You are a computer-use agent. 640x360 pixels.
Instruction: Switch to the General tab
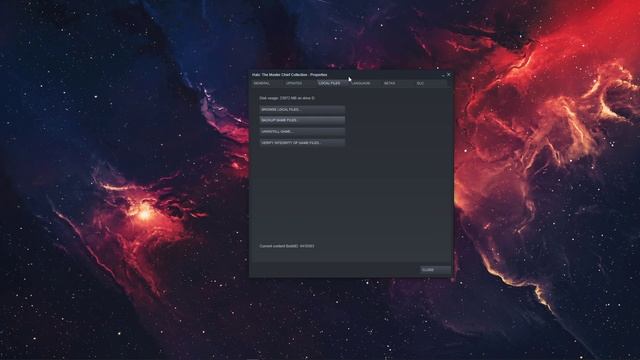pos(268,83)
